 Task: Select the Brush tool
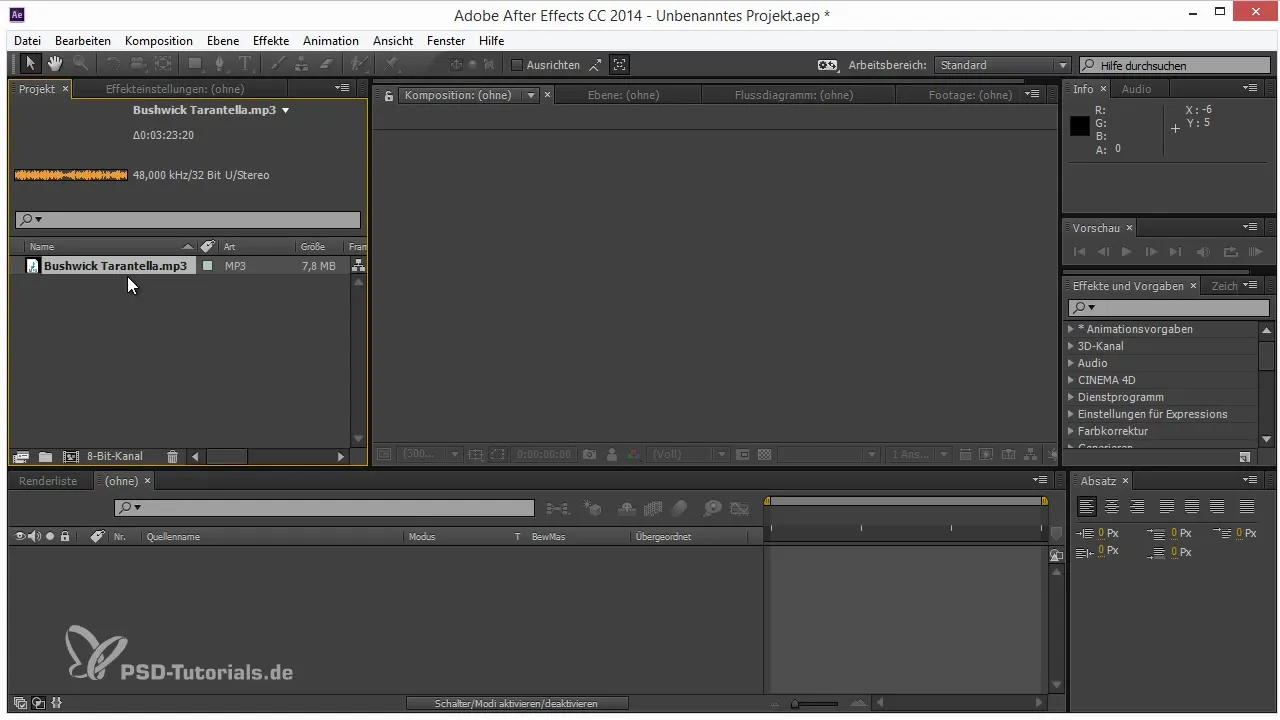pos(279,64)
